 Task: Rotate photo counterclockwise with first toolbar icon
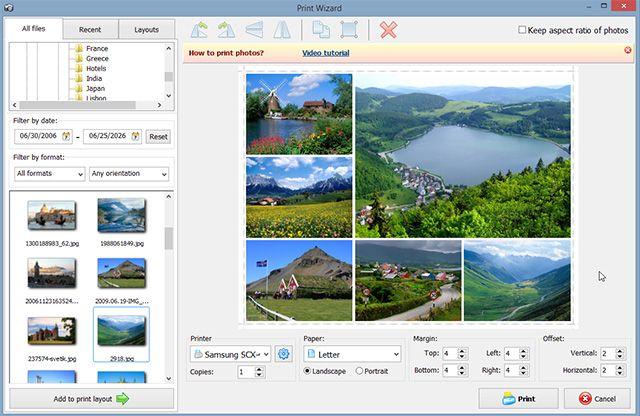(199, 30)
